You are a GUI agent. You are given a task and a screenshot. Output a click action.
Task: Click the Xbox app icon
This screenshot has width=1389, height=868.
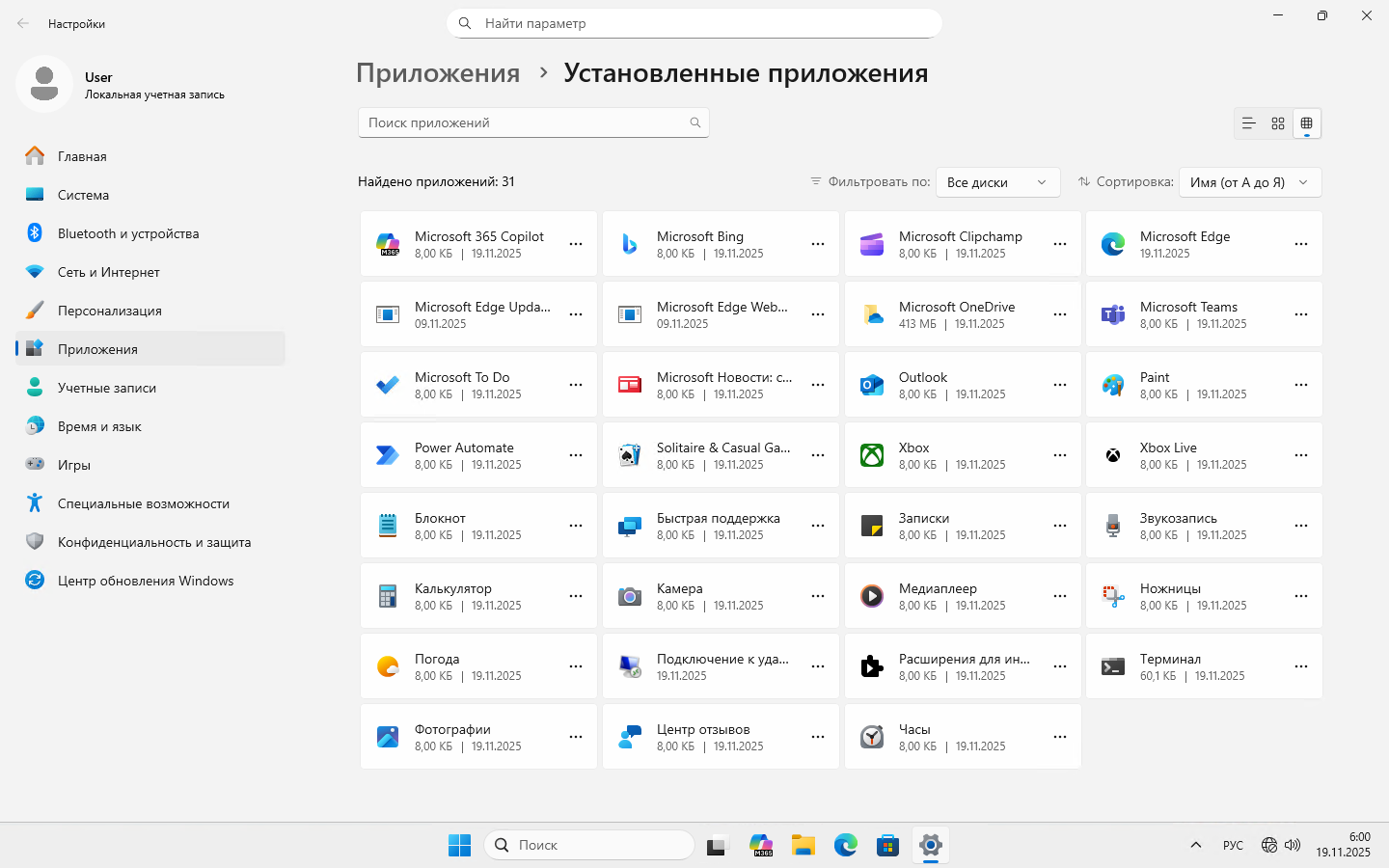tap(872, 455)
